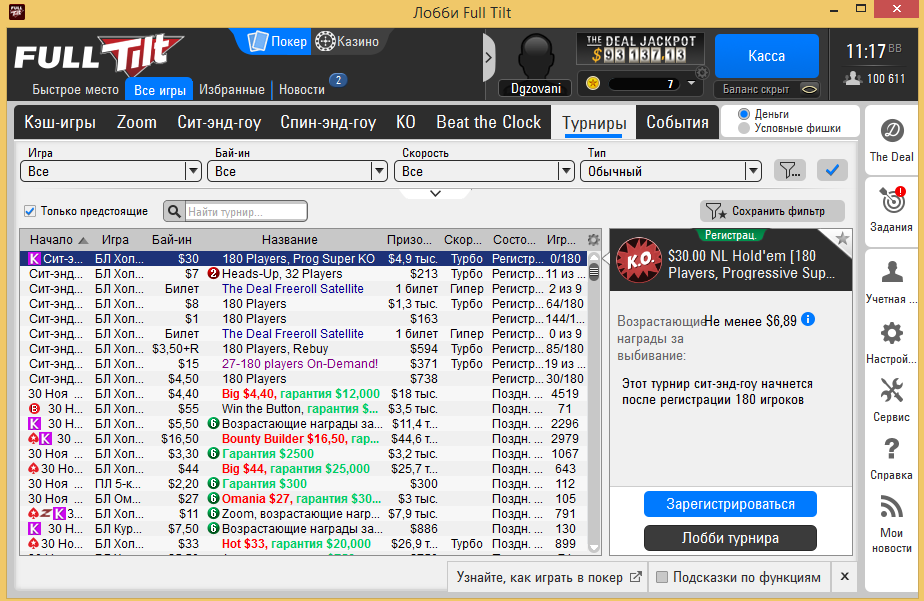The width and height of the screenshot is (924, 601).
Task: Click tournament list scrollbar thumb
Action: [x=594, y=273]
